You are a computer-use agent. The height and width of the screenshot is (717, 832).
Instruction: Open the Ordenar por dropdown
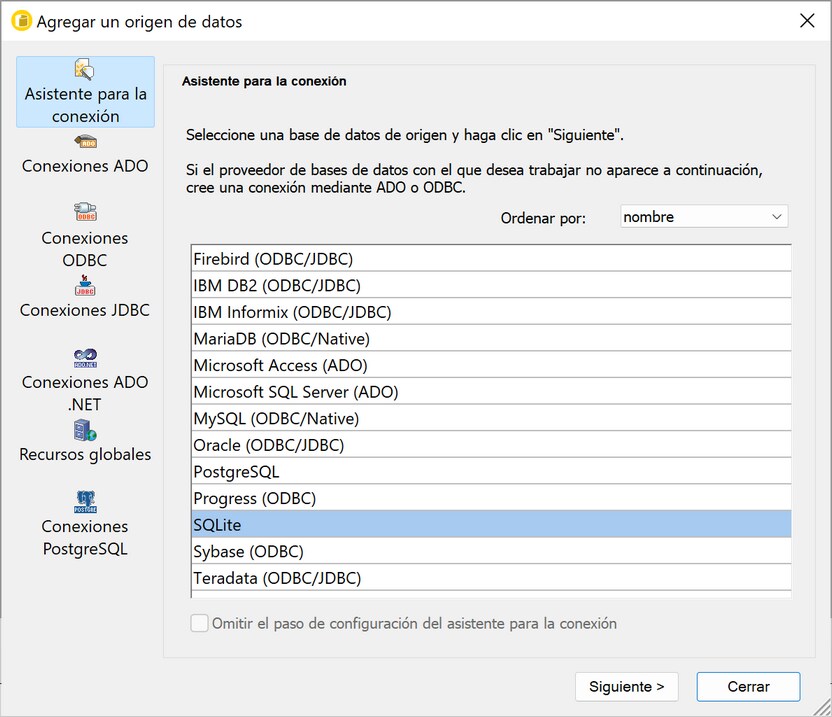(x=704, y=217)
